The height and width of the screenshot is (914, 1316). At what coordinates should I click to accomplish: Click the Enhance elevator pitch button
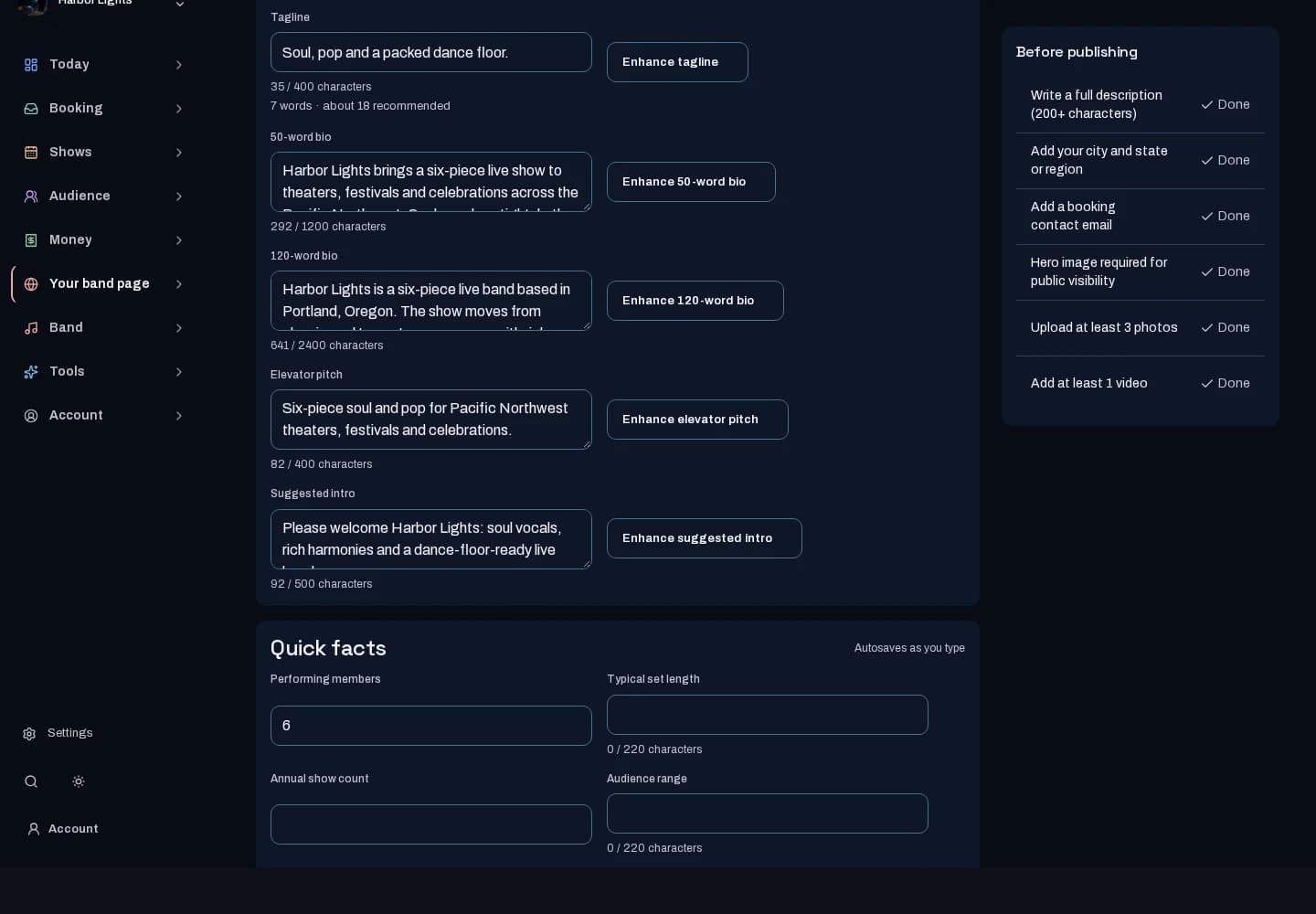697,420
